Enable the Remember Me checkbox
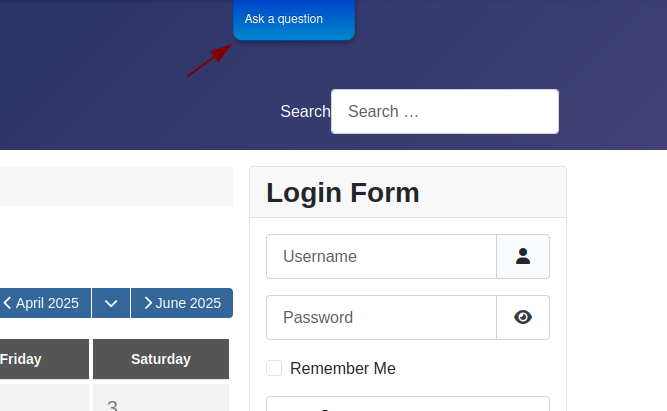This screenshot has width=667, height=411. pos(274,368)
